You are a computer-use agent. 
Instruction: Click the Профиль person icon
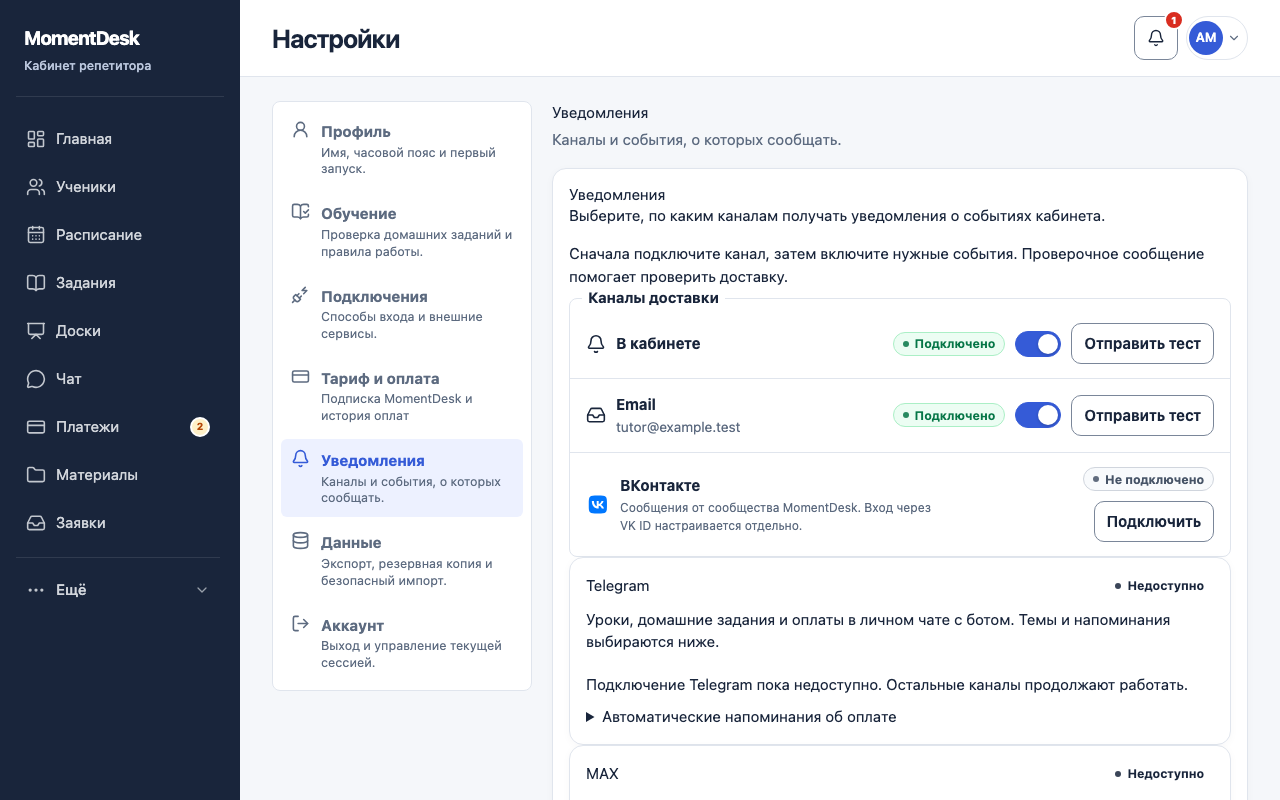point(300,130)
